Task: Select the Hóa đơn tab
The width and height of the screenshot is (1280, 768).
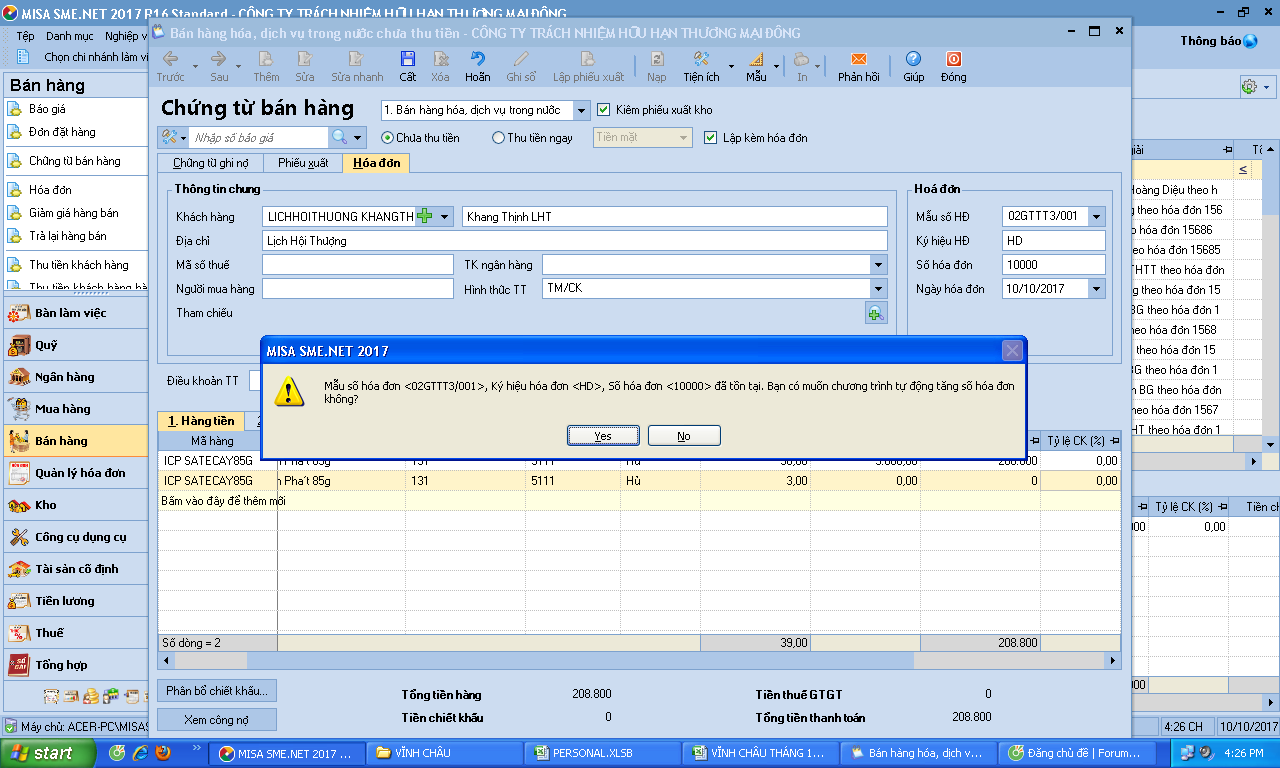Action: [376, 163]
